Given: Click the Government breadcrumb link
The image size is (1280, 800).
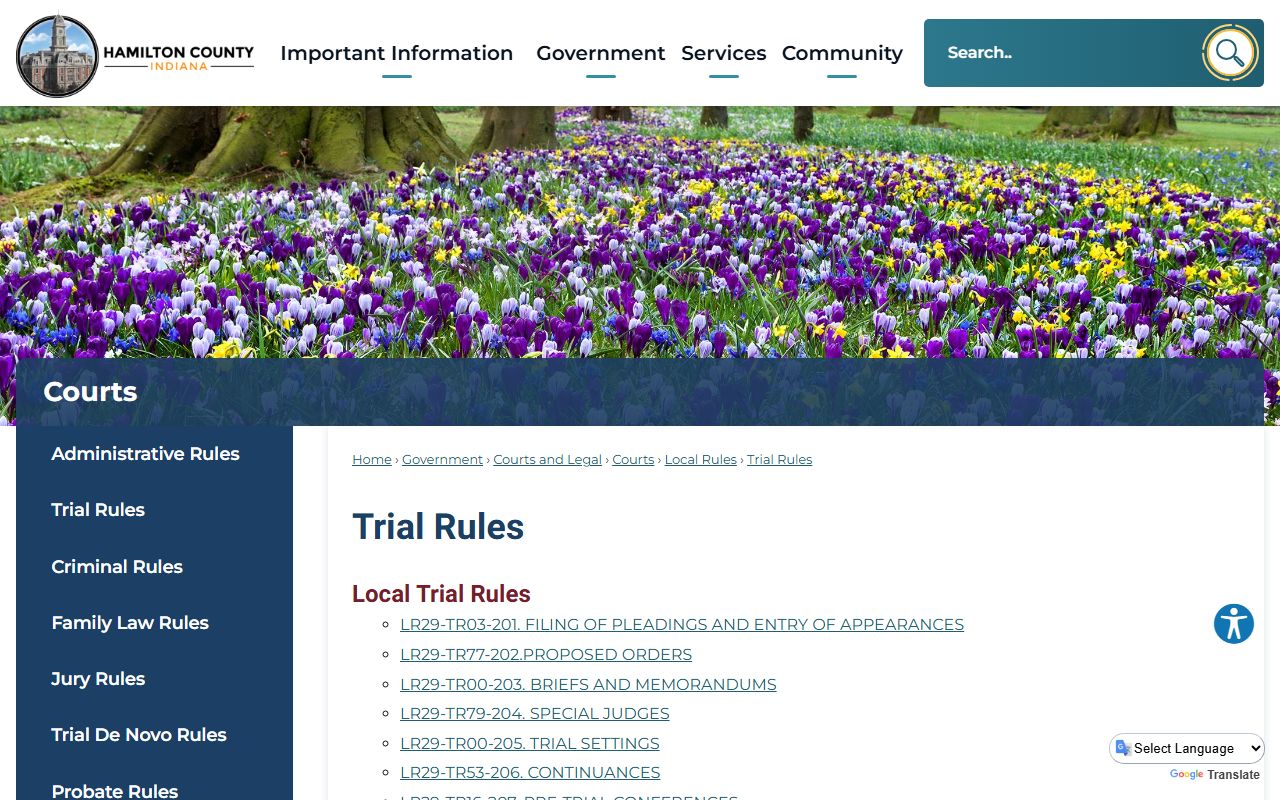Looking at the screenshot, I should tap(442, 460).
